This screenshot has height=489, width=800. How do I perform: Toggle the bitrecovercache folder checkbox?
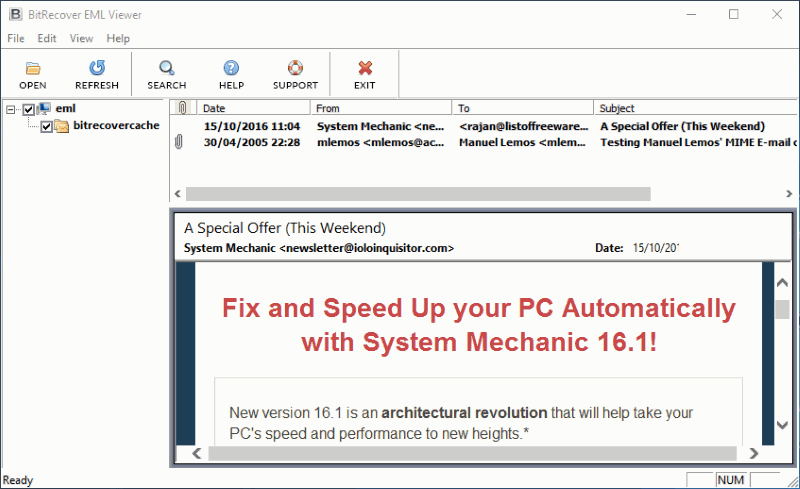(46, 126)
